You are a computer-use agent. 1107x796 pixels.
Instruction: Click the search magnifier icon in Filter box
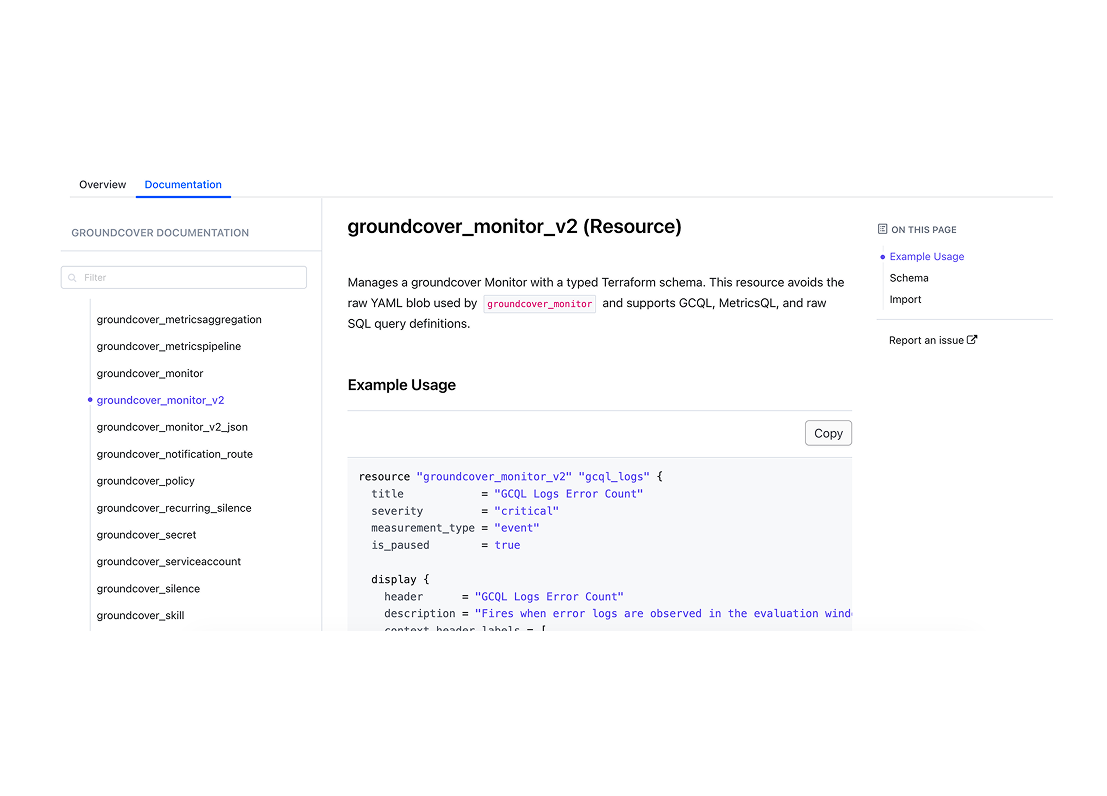coord(72,278)
